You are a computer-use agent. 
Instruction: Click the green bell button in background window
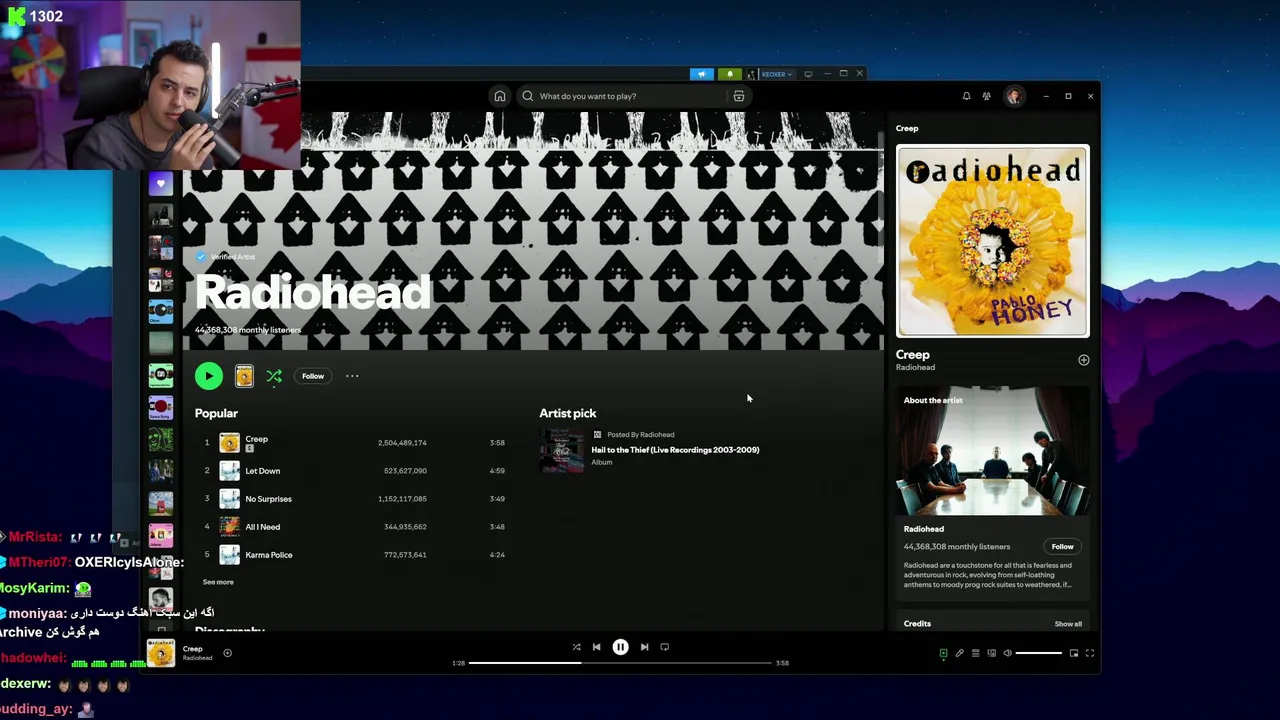[x=730, y=74]
